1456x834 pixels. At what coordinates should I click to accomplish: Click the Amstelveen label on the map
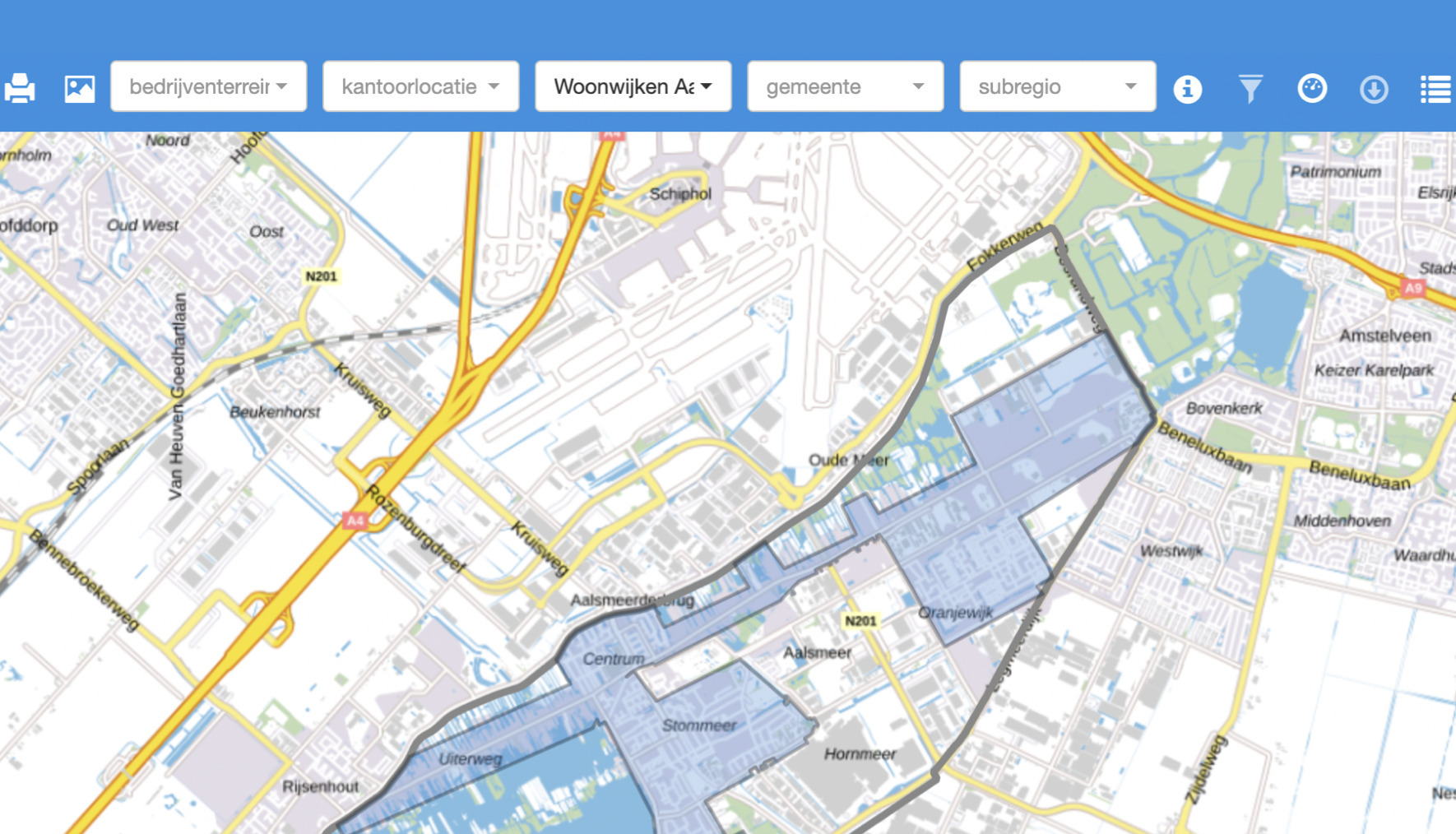[x=1385, y=336]
